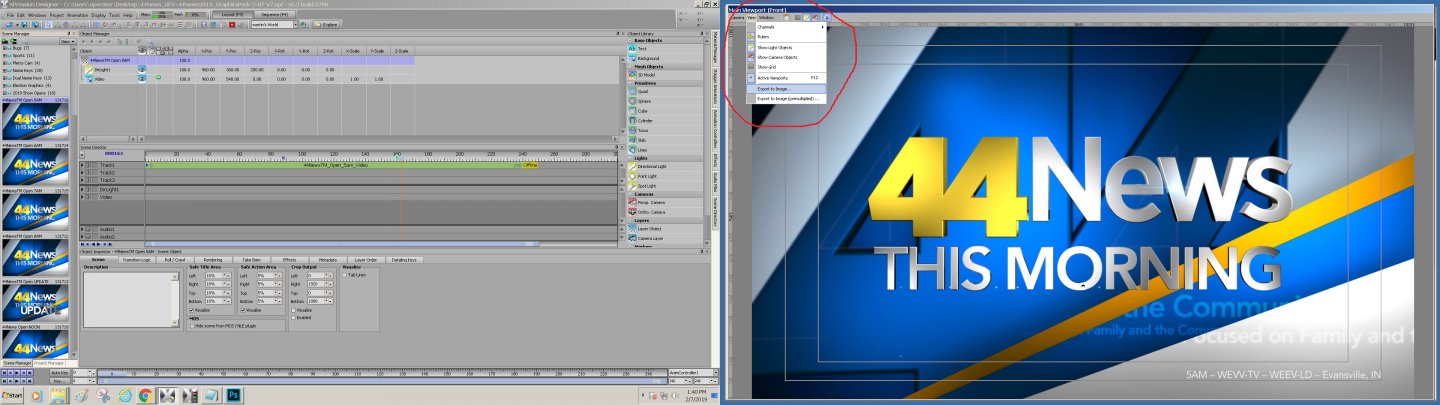Screen dimensions: 1440x405
Task: Enable Hide scene from MOS/NLE plugin
Action: 192,326
